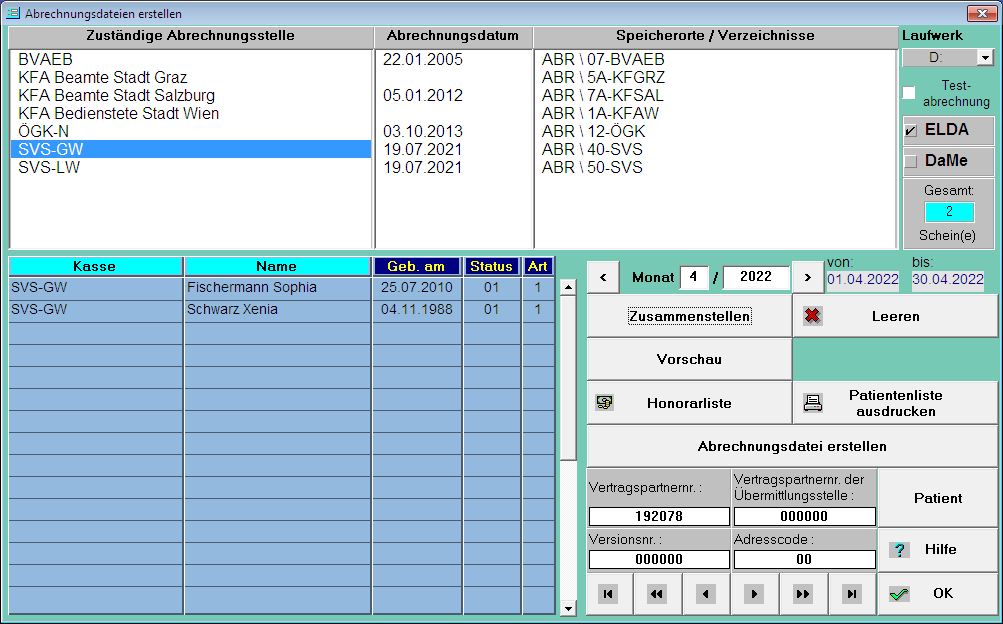The width and height of the screenshot is (1003, 624).
Task: Click the red X Leeren button
Action: [x=895, y=316]
